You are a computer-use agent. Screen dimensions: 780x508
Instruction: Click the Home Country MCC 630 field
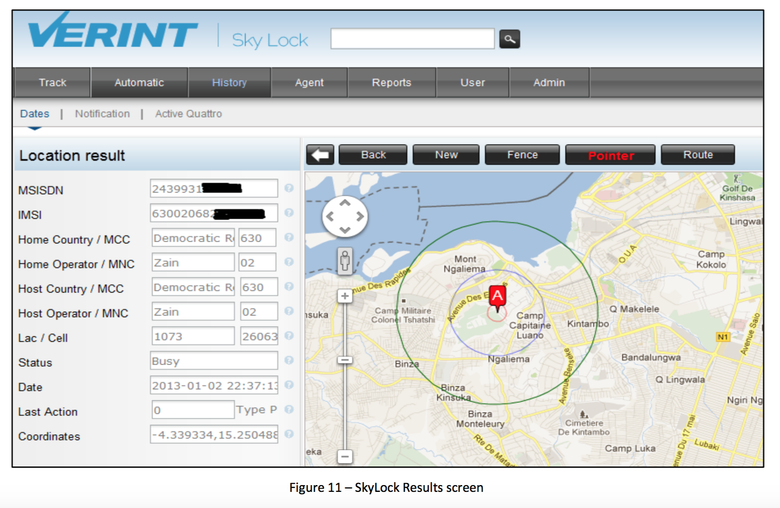pos(257,238)
